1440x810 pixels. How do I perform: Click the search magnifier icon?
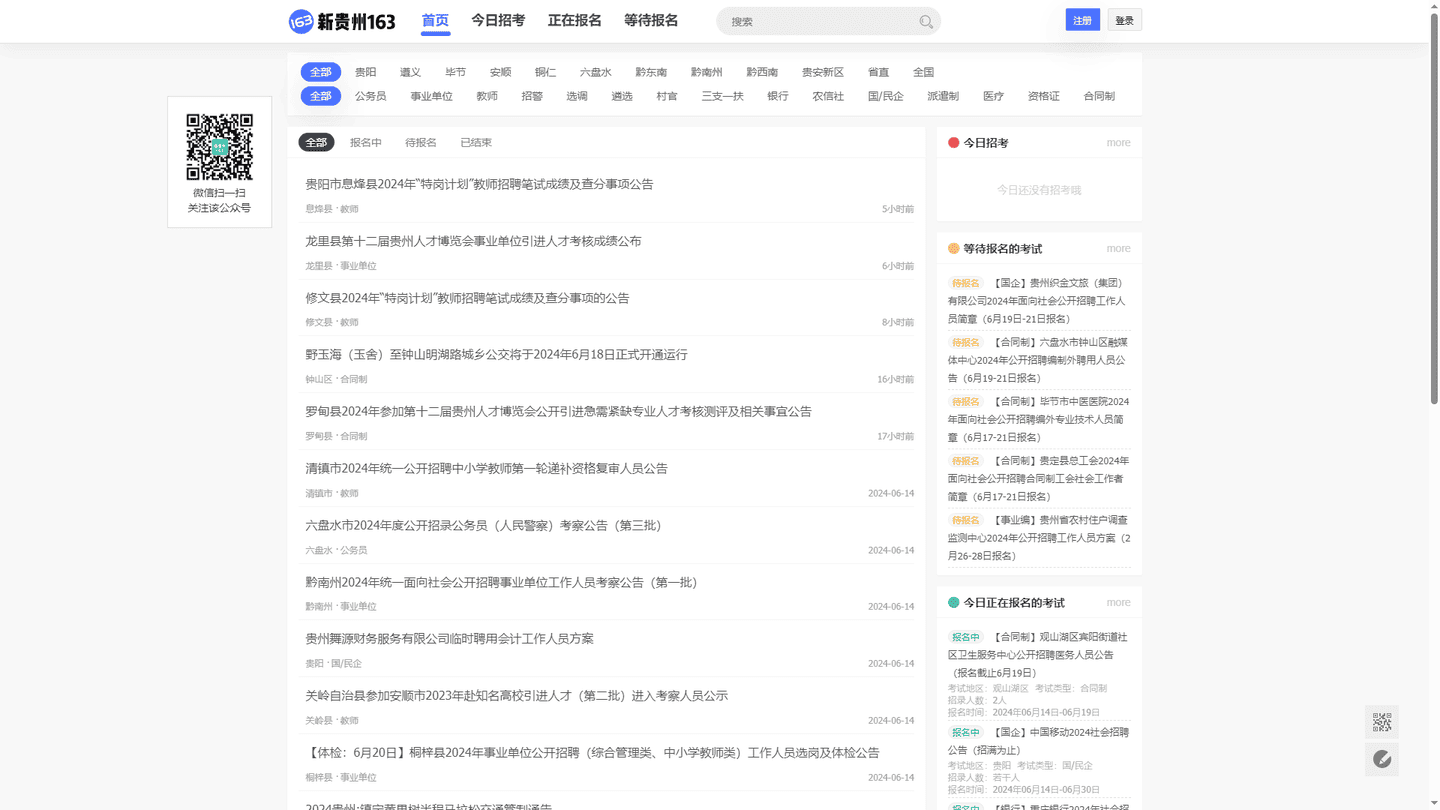pyautogui.click(x=926, y=21)
